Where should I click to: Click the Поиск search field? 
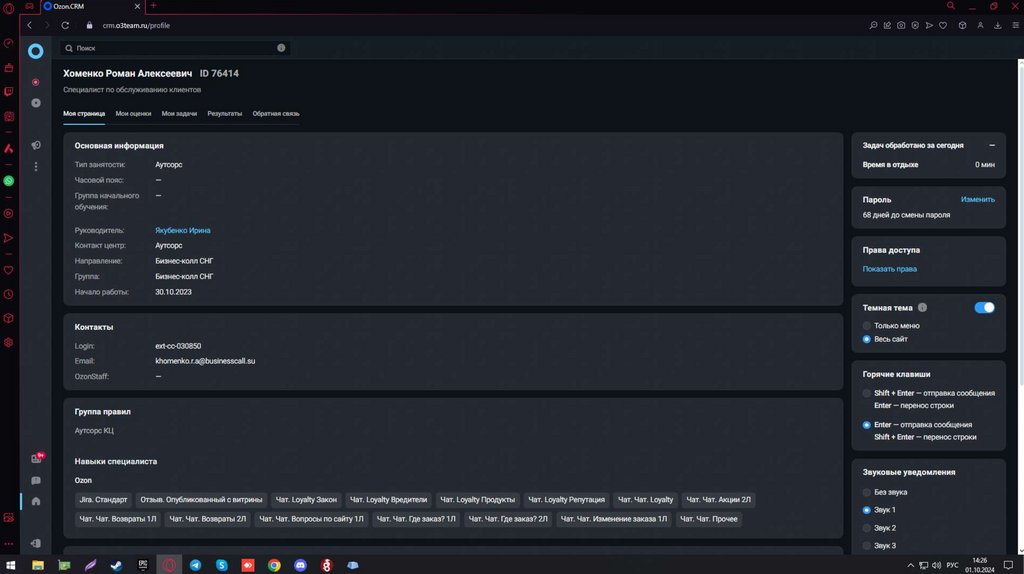pos(175,48)
